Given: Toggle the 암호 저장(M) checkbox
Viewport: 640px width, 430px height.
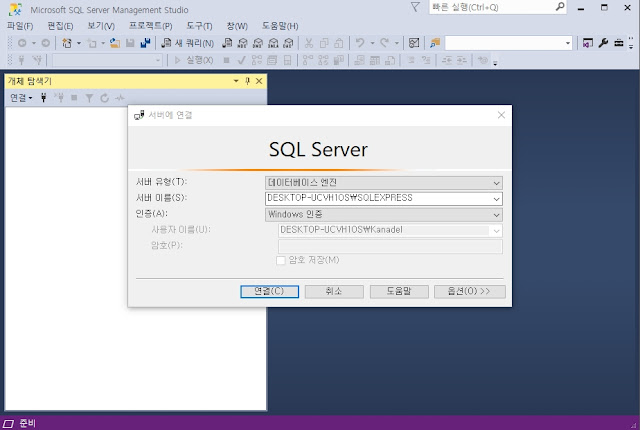Looking at the screenshot, I should [x=281, y=260].
